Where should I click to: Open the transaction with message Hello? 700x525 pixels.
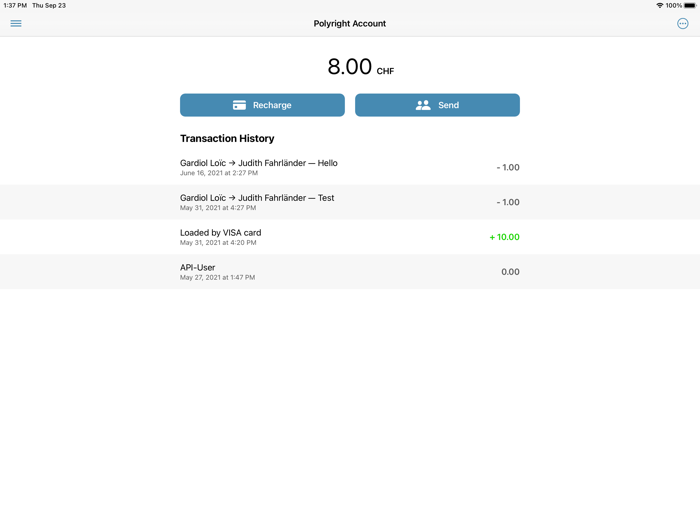[350, 167]
